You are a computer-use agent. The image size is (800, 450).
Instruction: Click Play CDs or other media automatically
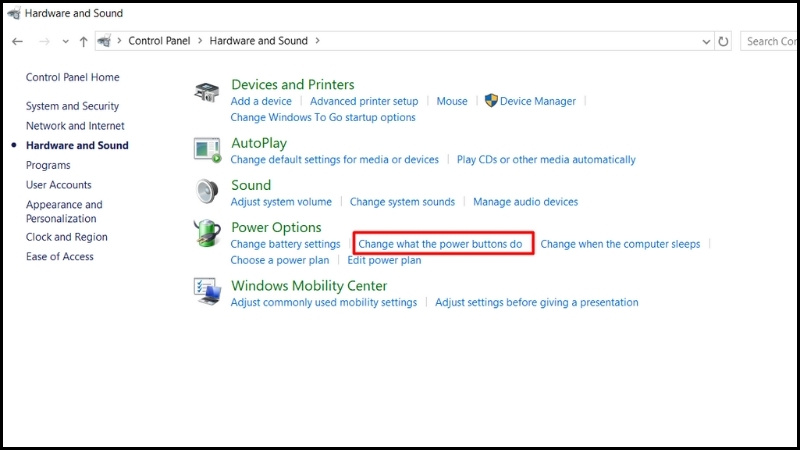point(546,160)
